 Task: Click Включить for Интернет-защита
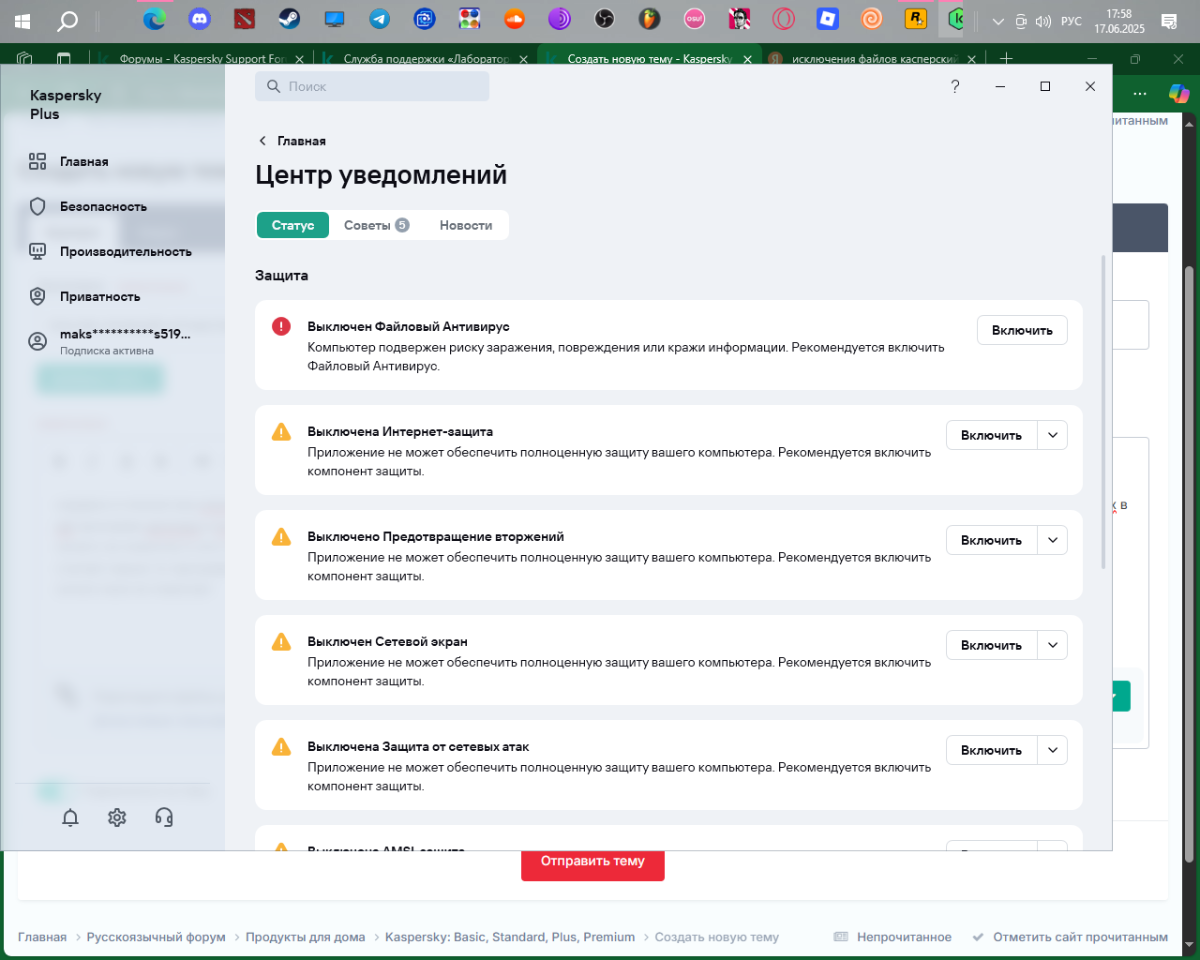point(991,435)
